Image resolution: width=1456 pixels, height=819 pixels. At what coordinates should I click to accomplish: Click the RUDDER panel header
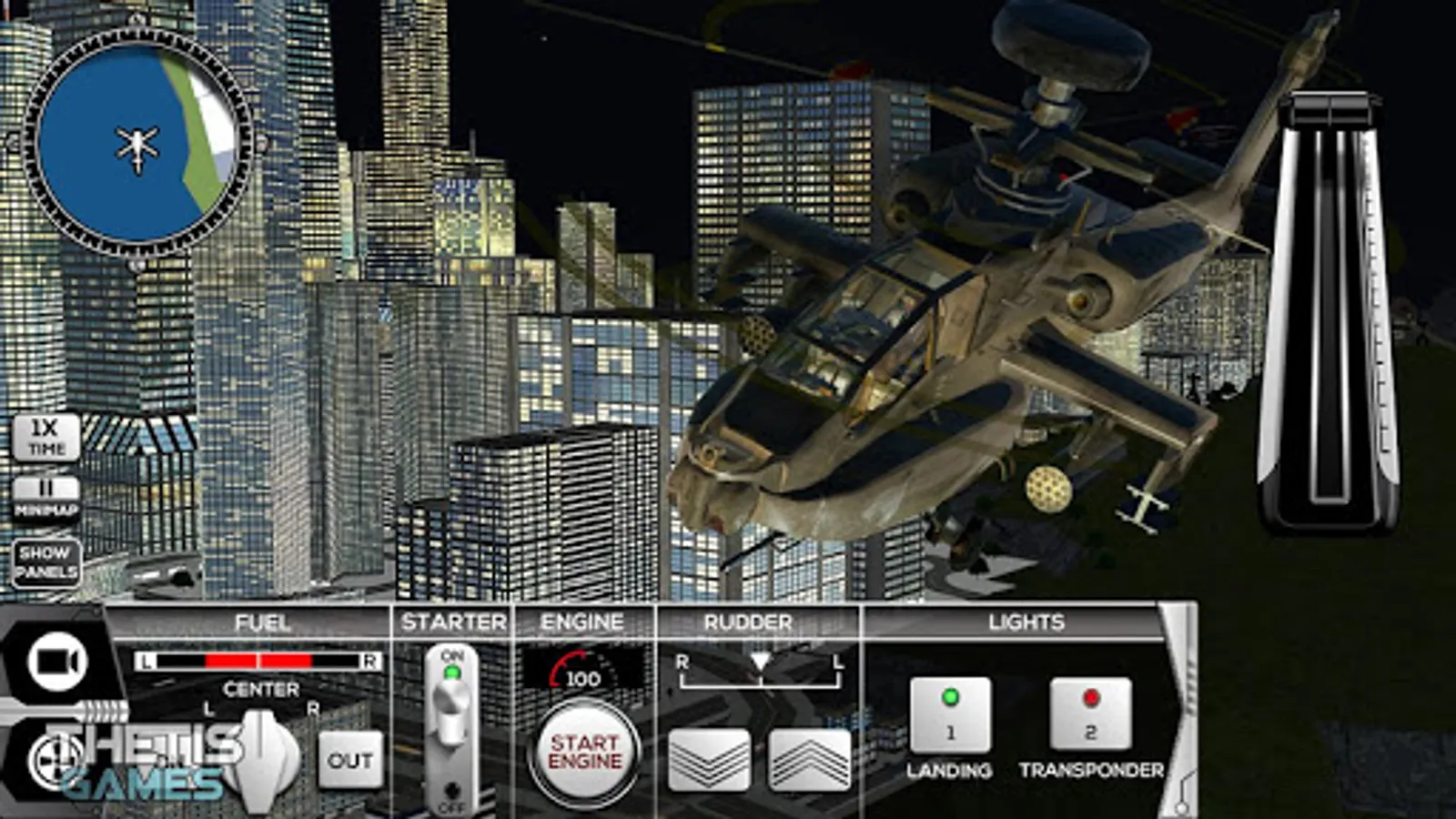747,622
